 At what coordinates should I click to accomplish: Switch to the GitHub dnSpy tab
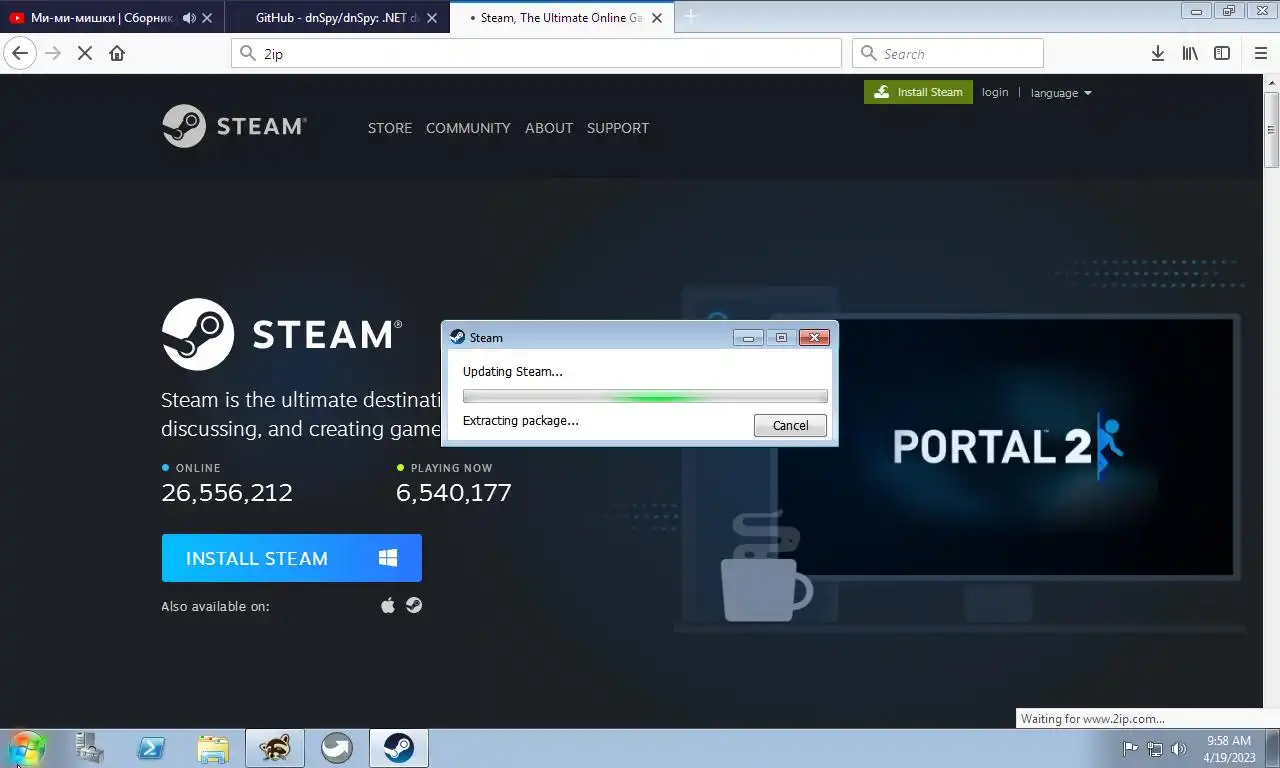tap(337, 18)
